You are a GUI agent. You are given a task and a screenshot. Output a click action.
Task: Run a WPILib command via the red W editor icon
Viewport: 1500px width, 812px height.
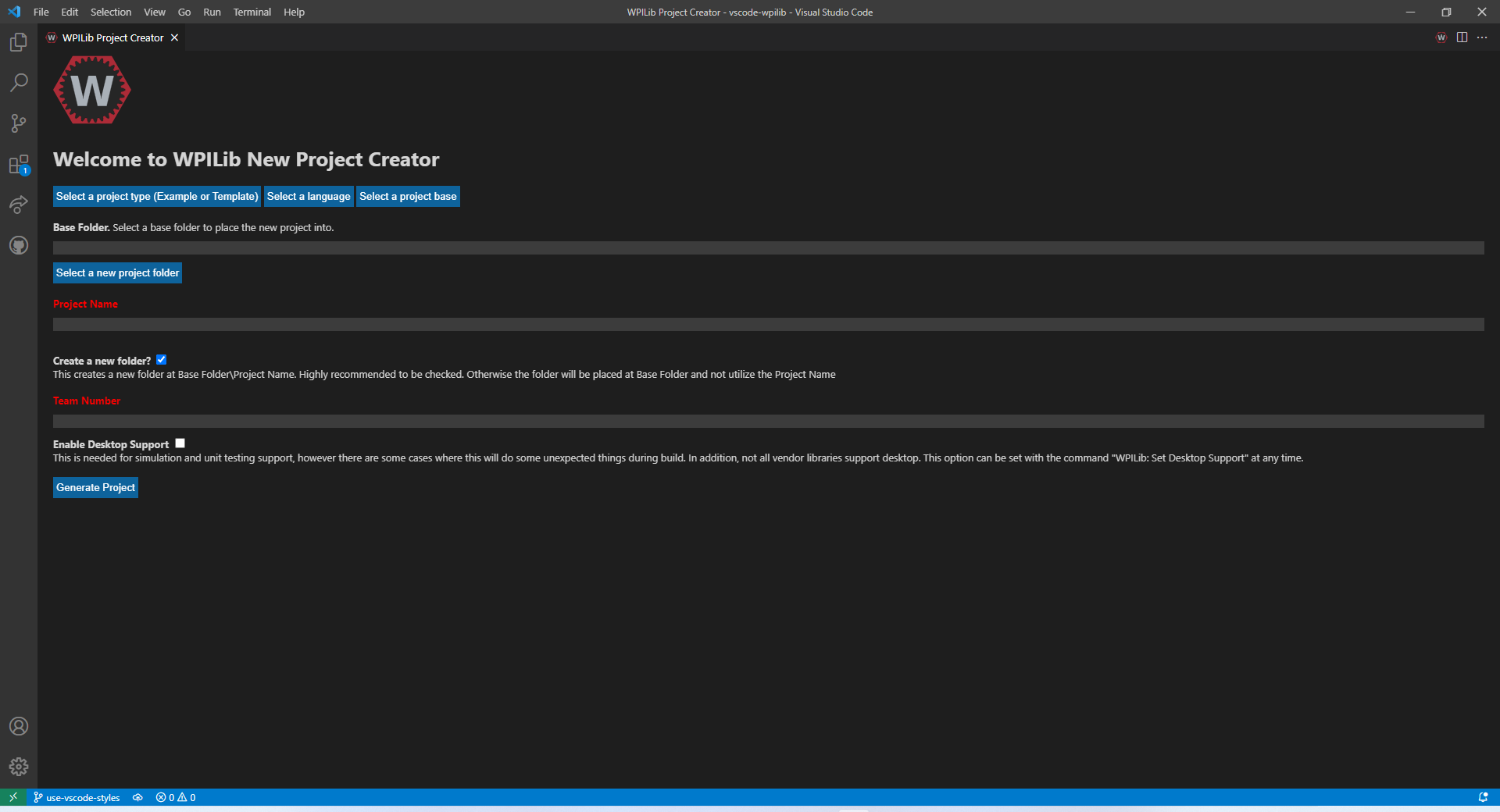(x=1441, y=37)
